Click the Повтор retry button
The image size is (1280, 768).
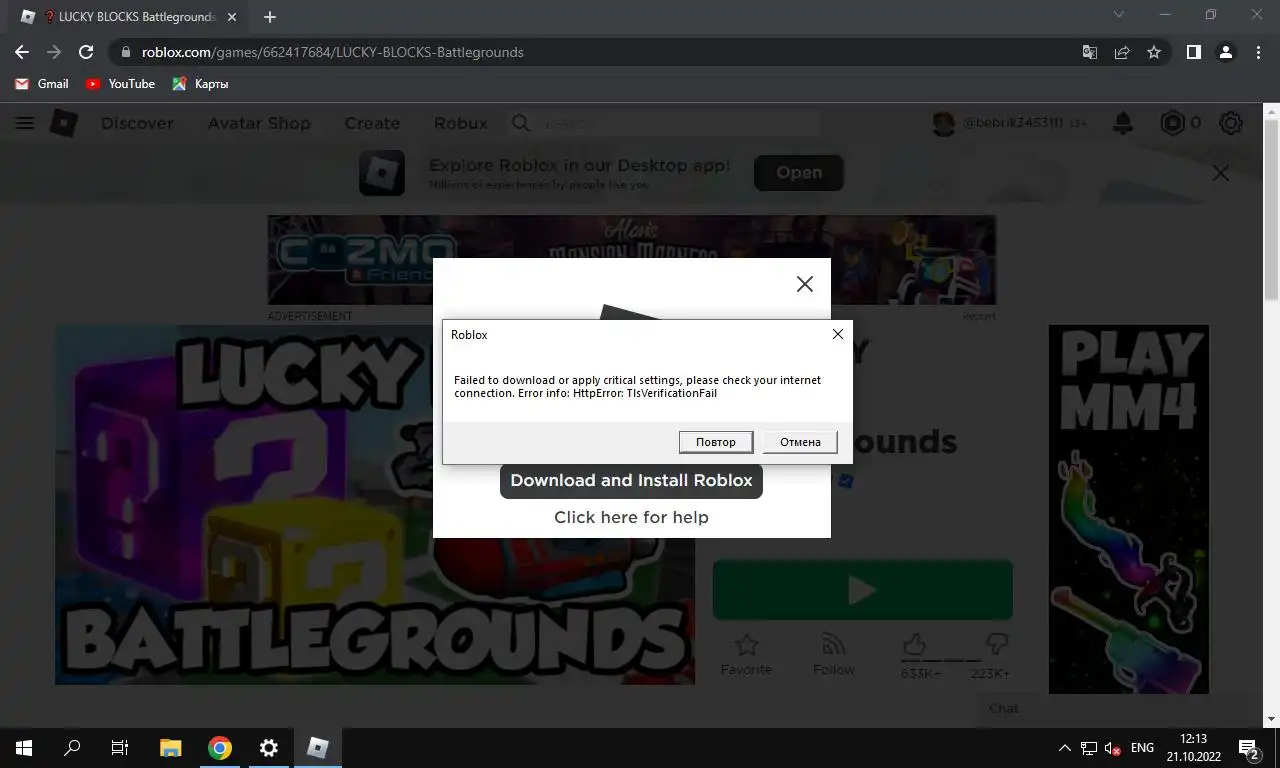716,442
